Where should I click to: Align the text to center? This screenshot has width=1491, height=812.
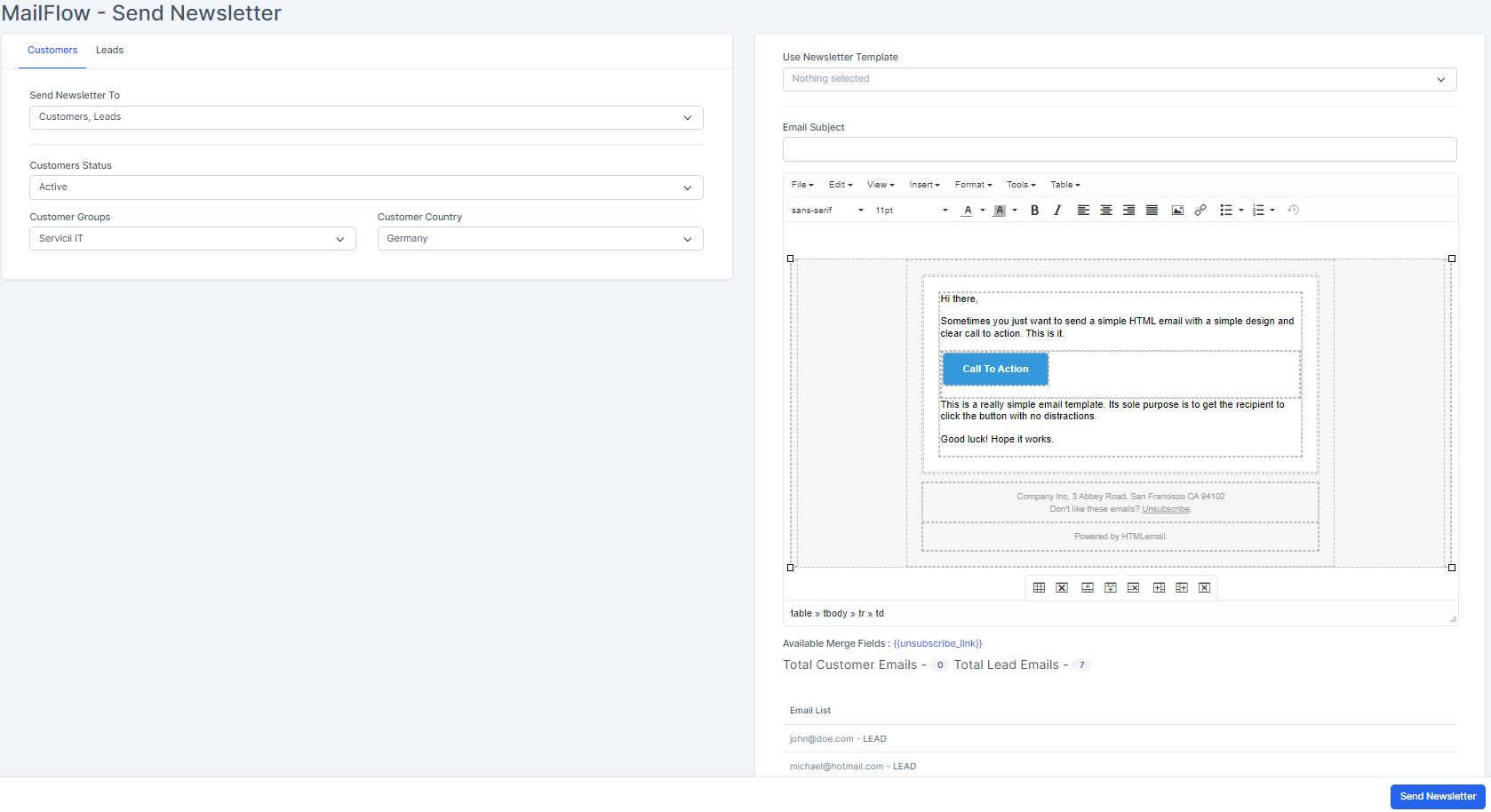[x=1106, y=210]
